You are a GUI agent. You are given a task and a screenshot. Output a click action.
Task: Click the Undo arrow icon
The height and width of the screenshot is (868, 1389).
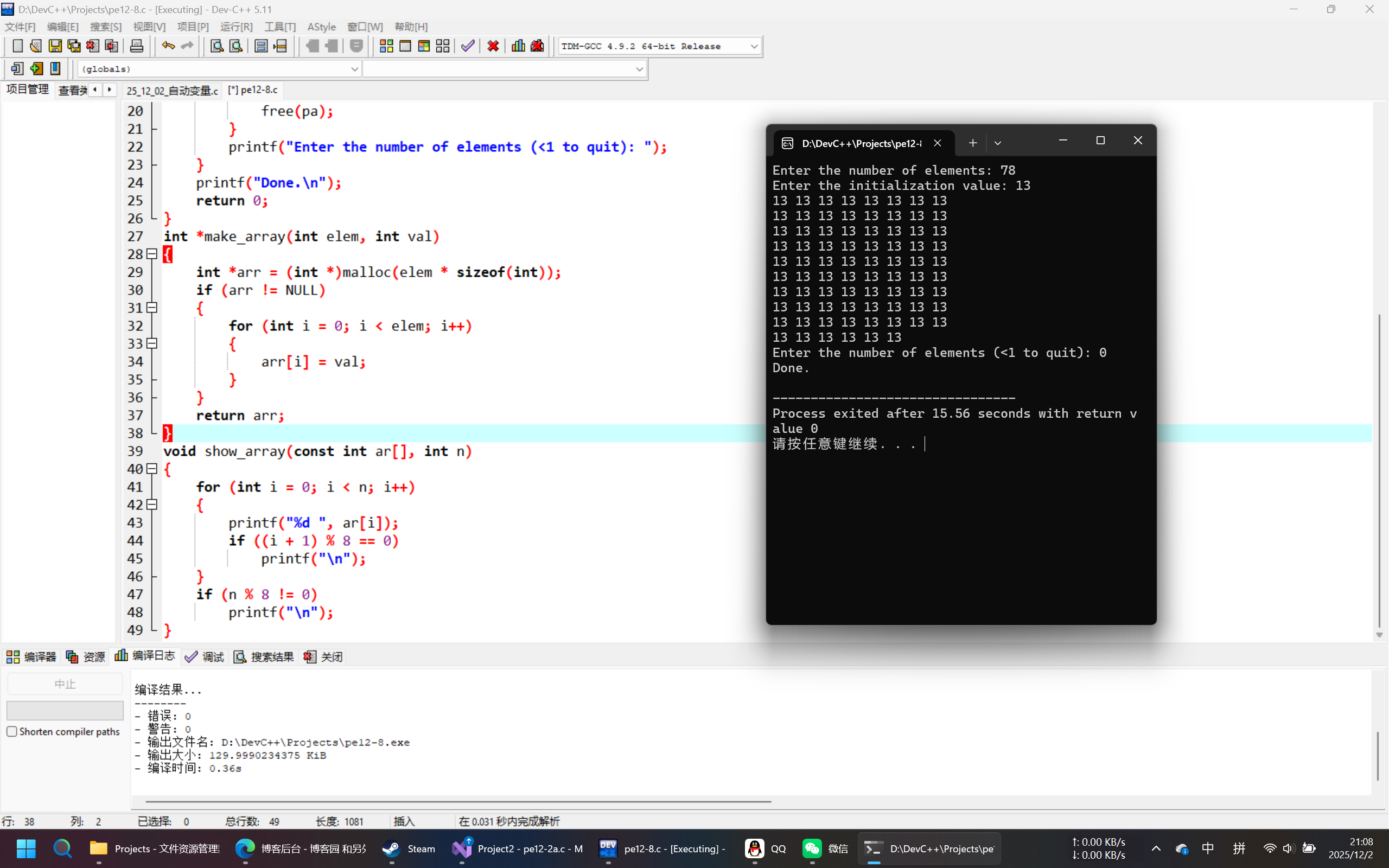[168, 46]
